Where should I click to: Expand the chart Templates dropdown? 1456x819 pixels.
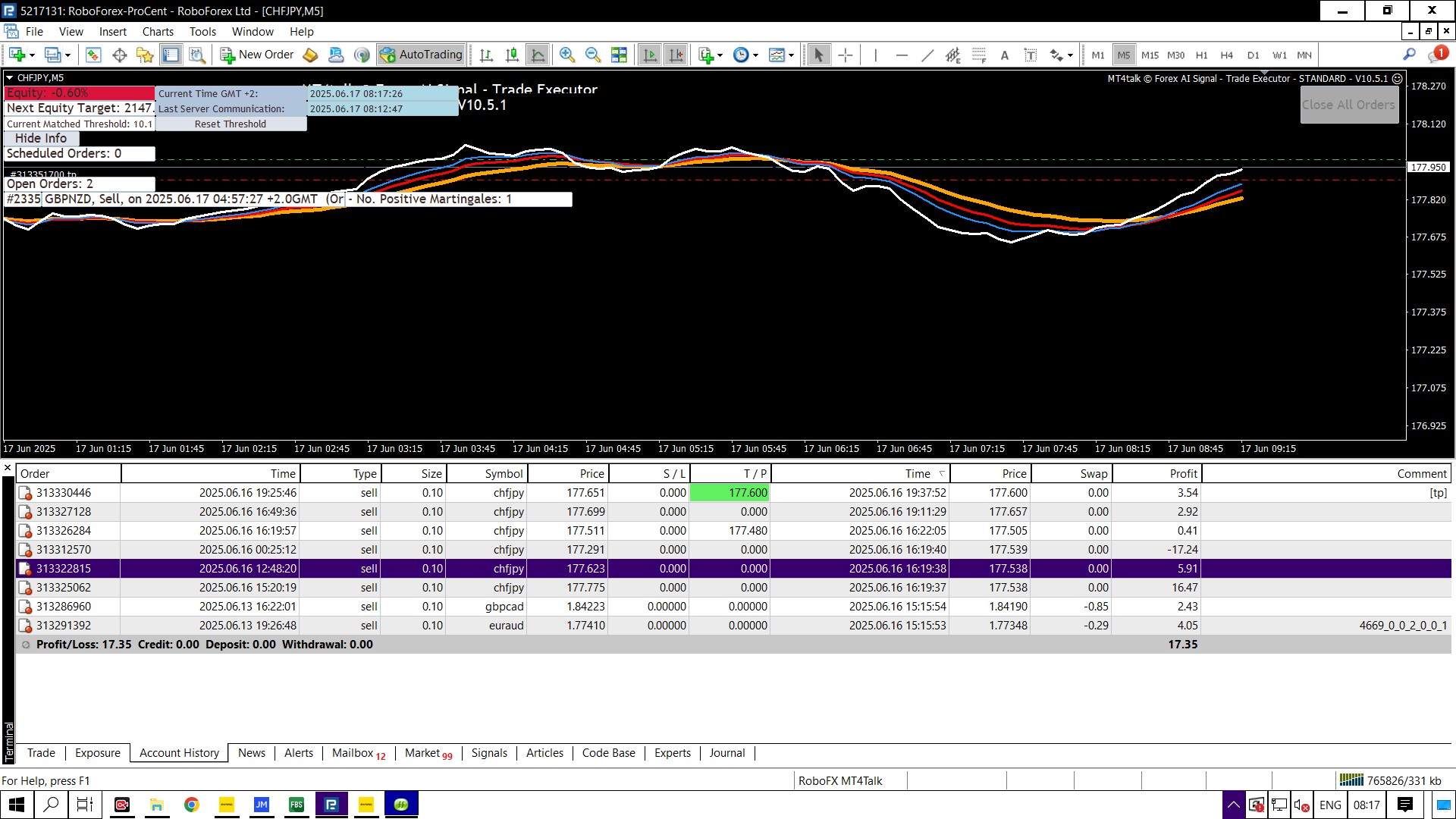(791, 55)
